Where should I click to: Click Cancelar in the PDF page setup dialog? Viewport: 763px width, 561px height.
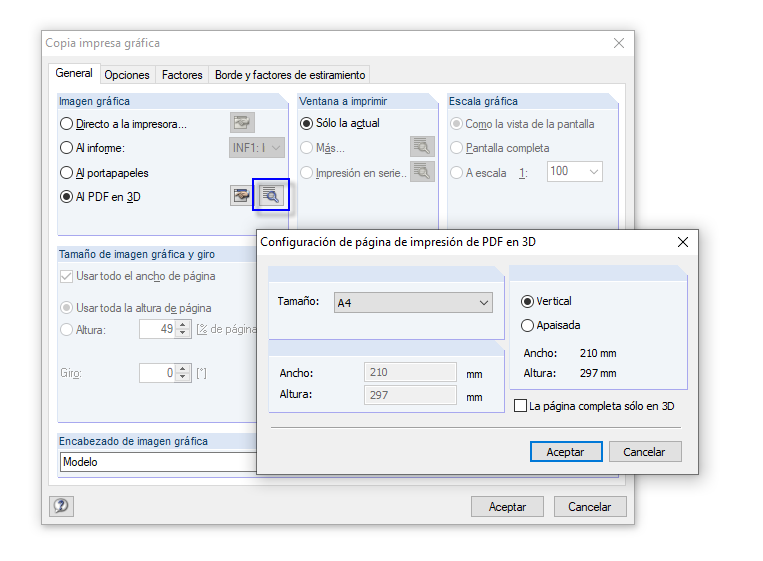pos(645,452)
